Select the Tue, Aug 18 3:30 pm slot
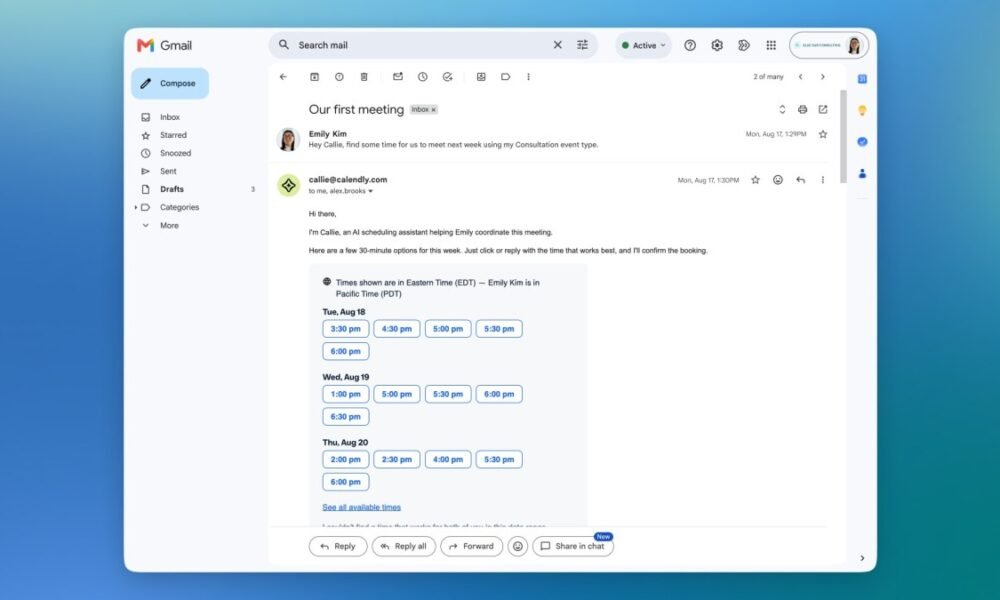The image size is (1000, 600). click(346, 329)
